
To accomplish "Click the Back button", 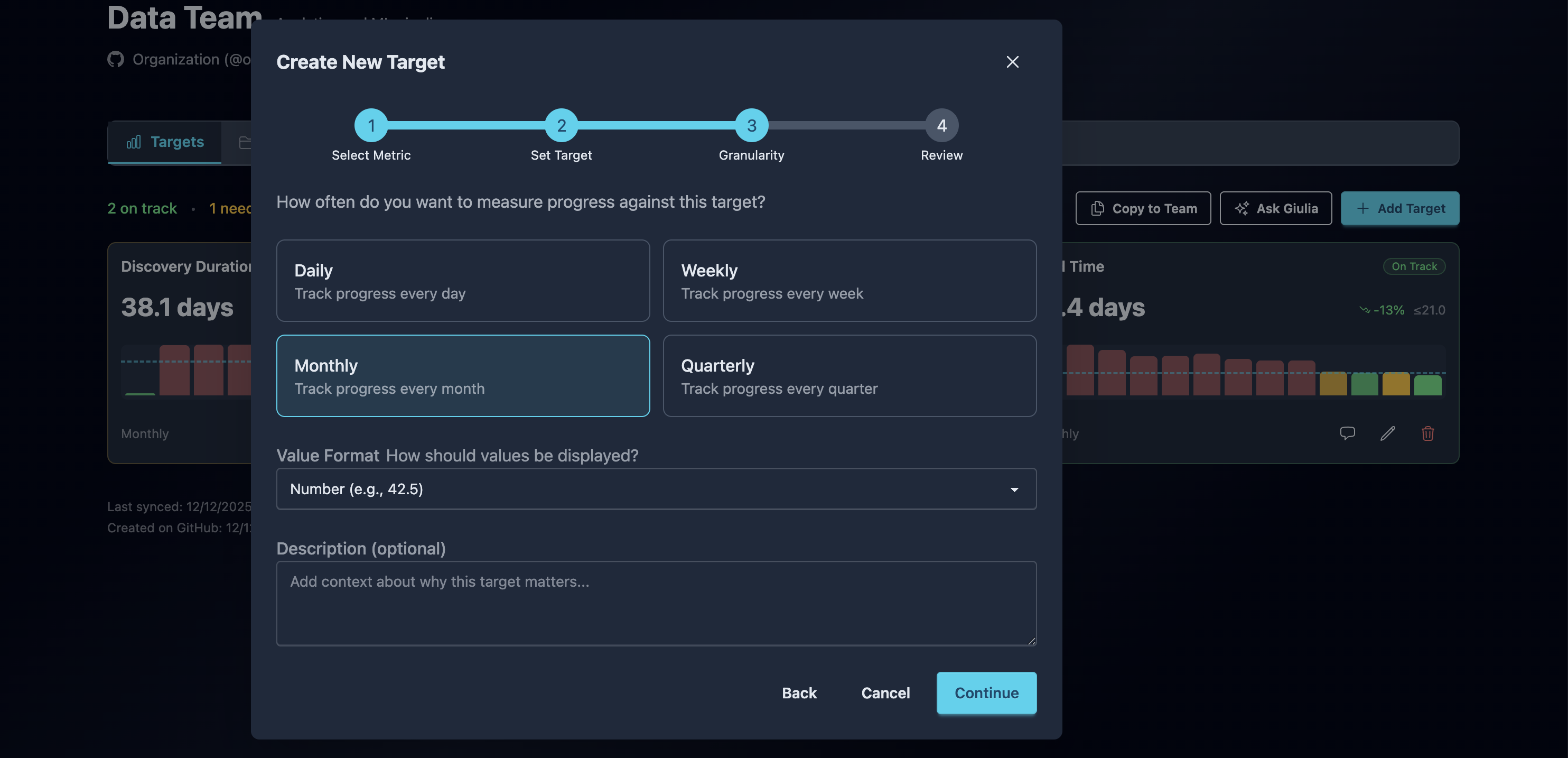I will click(799, 693).
